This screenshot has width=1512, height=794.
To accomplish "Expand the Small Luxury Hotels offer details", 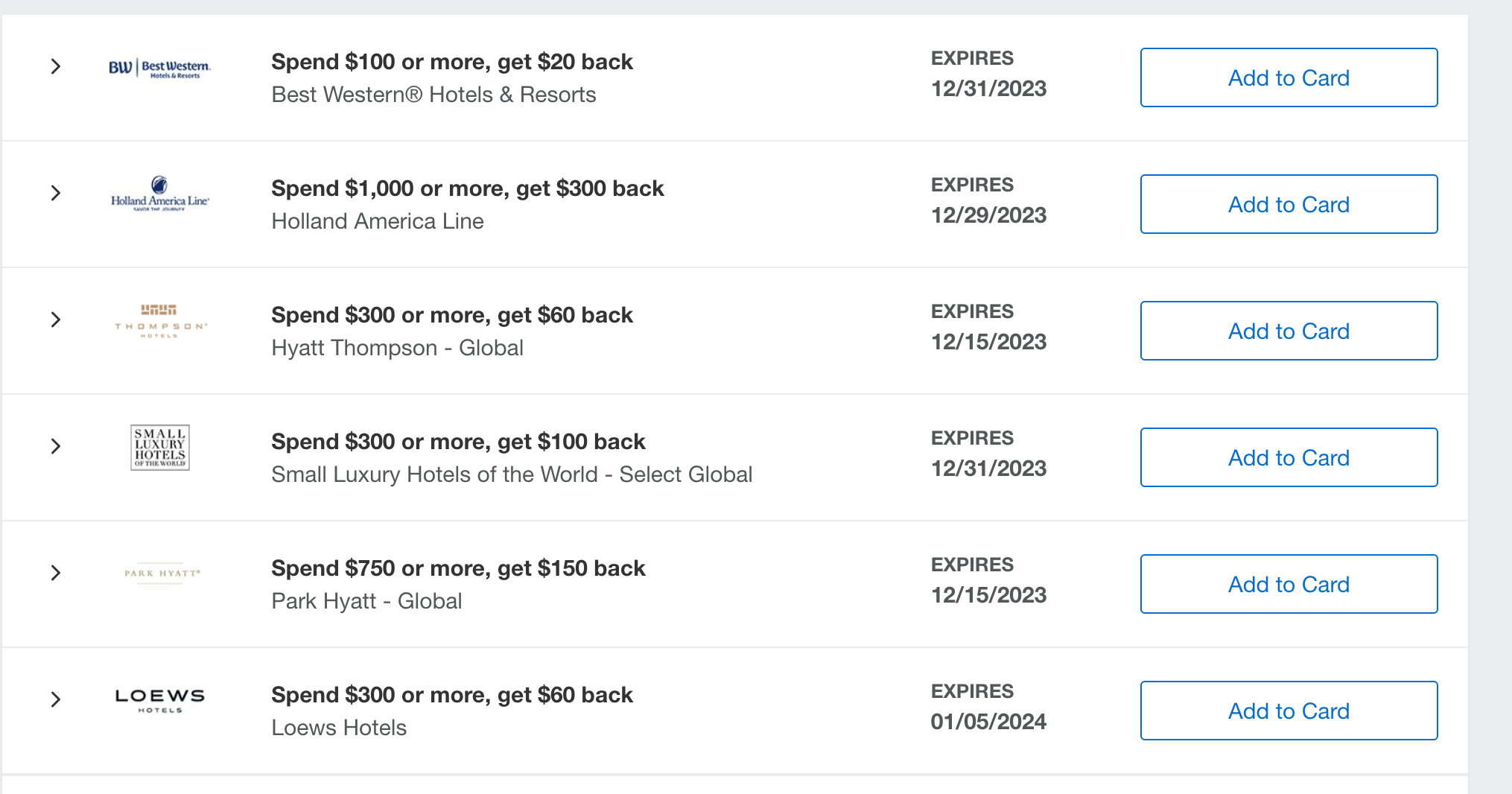I will 55,446.
